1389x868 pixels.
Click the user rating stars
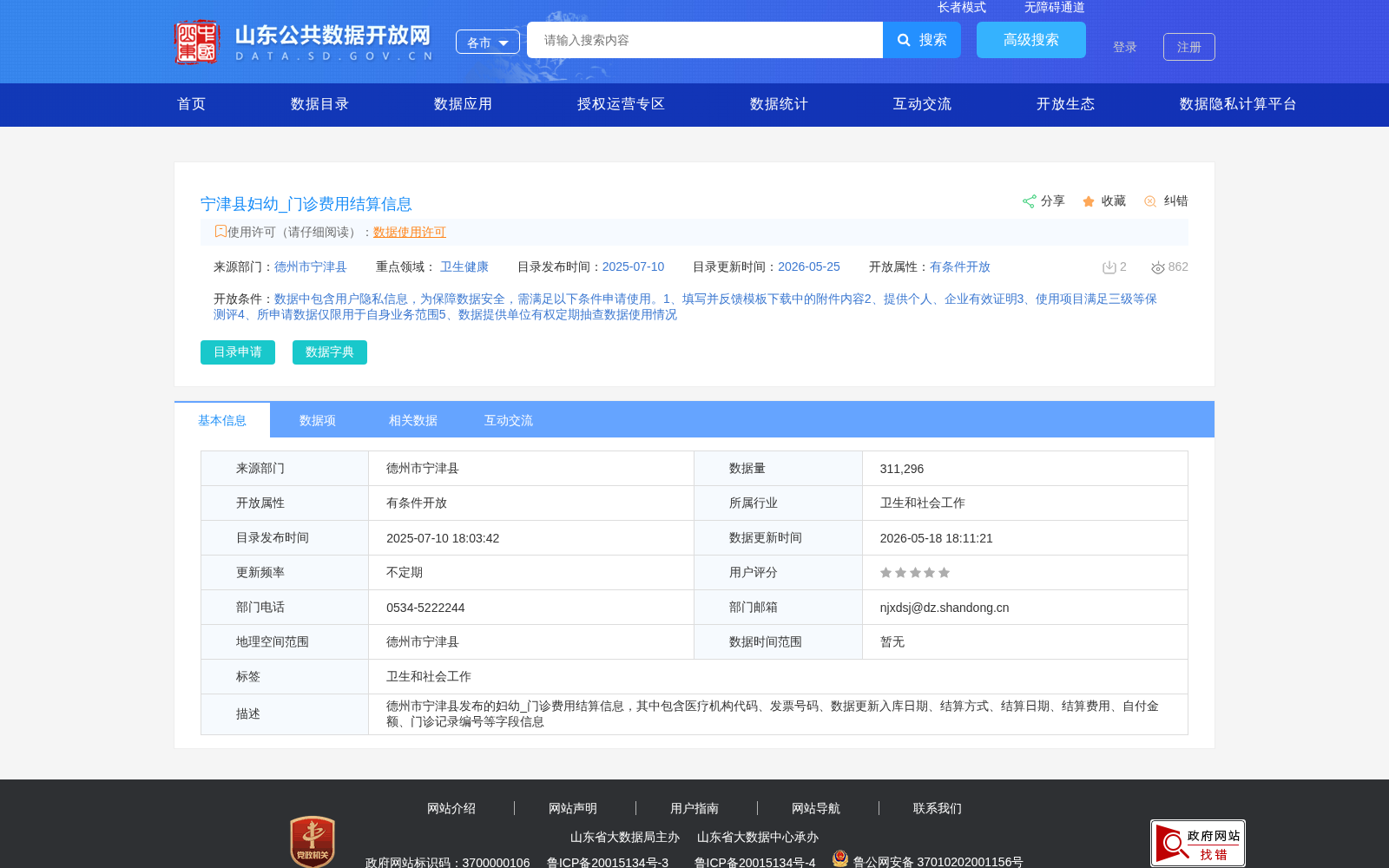pyautogui.click(x=915, y=573)
